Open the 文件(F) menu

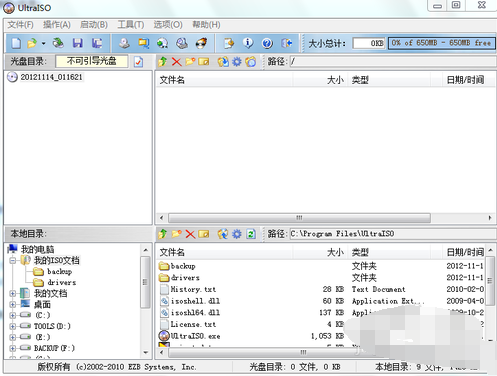(20, 25)
